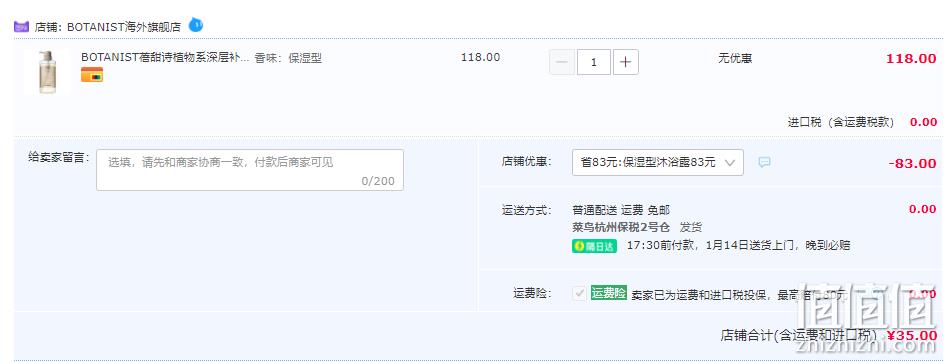Click the green 运费险 badge
Image resolution: width=945 pixels, height=362 pixels.
click(x=609, y=293)
